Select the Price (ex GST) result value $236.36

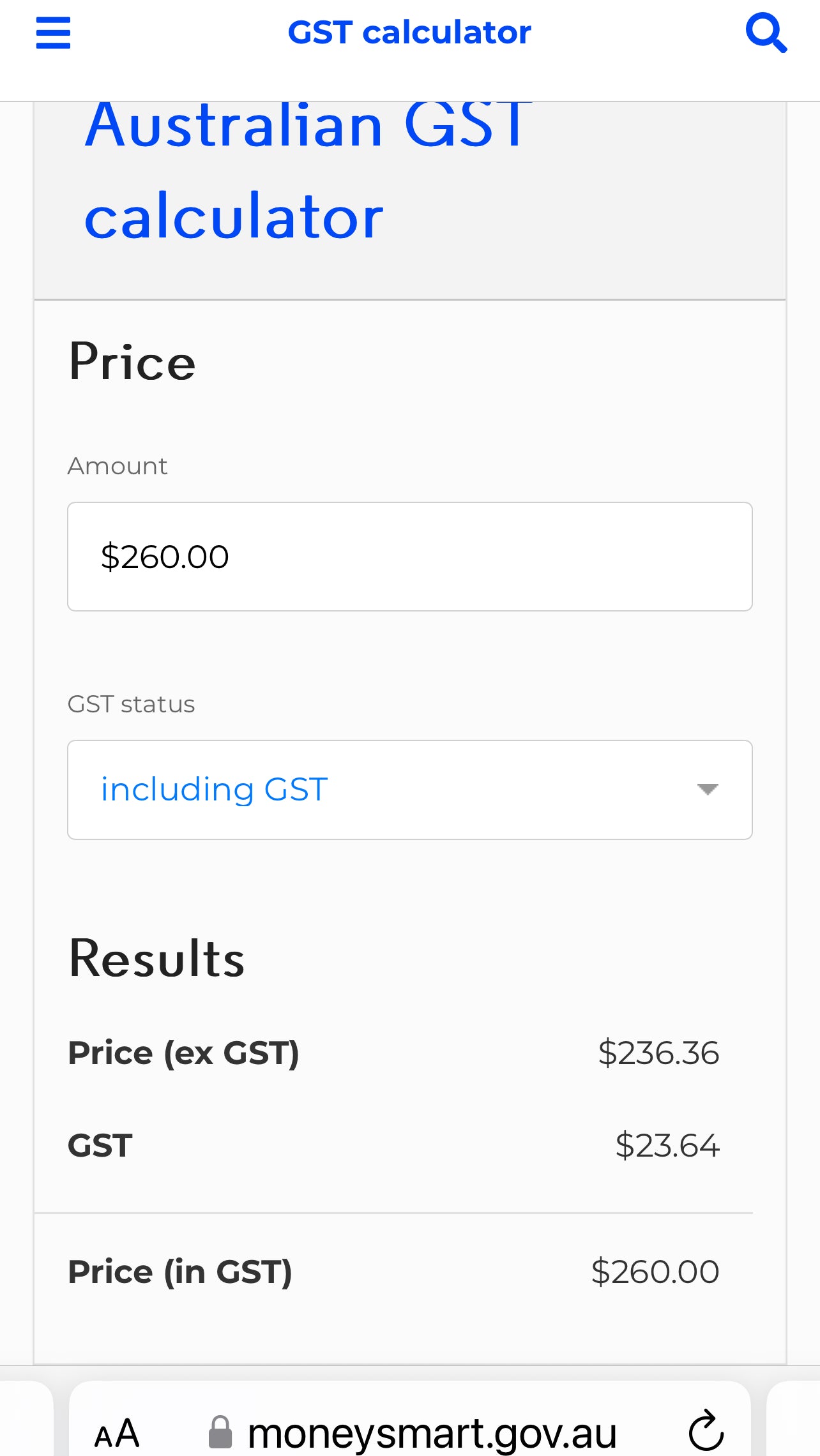tap(658, 1053)
